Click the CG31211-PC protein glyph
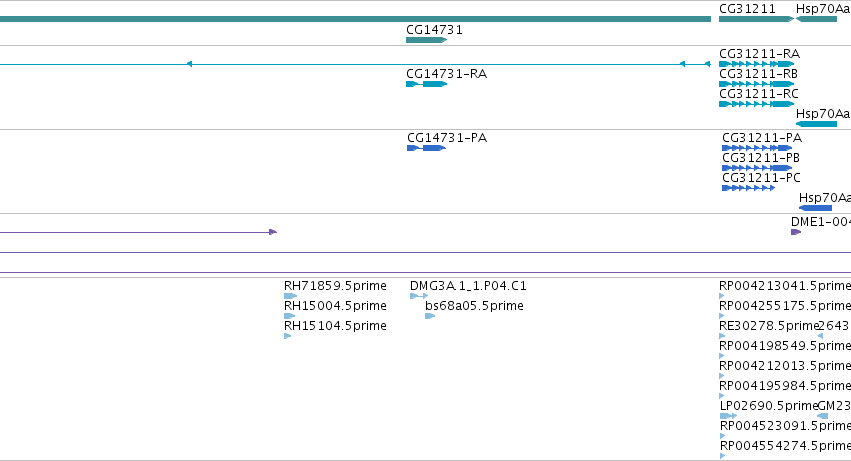Viewport: 851px width, 461px height. point(748,188)
